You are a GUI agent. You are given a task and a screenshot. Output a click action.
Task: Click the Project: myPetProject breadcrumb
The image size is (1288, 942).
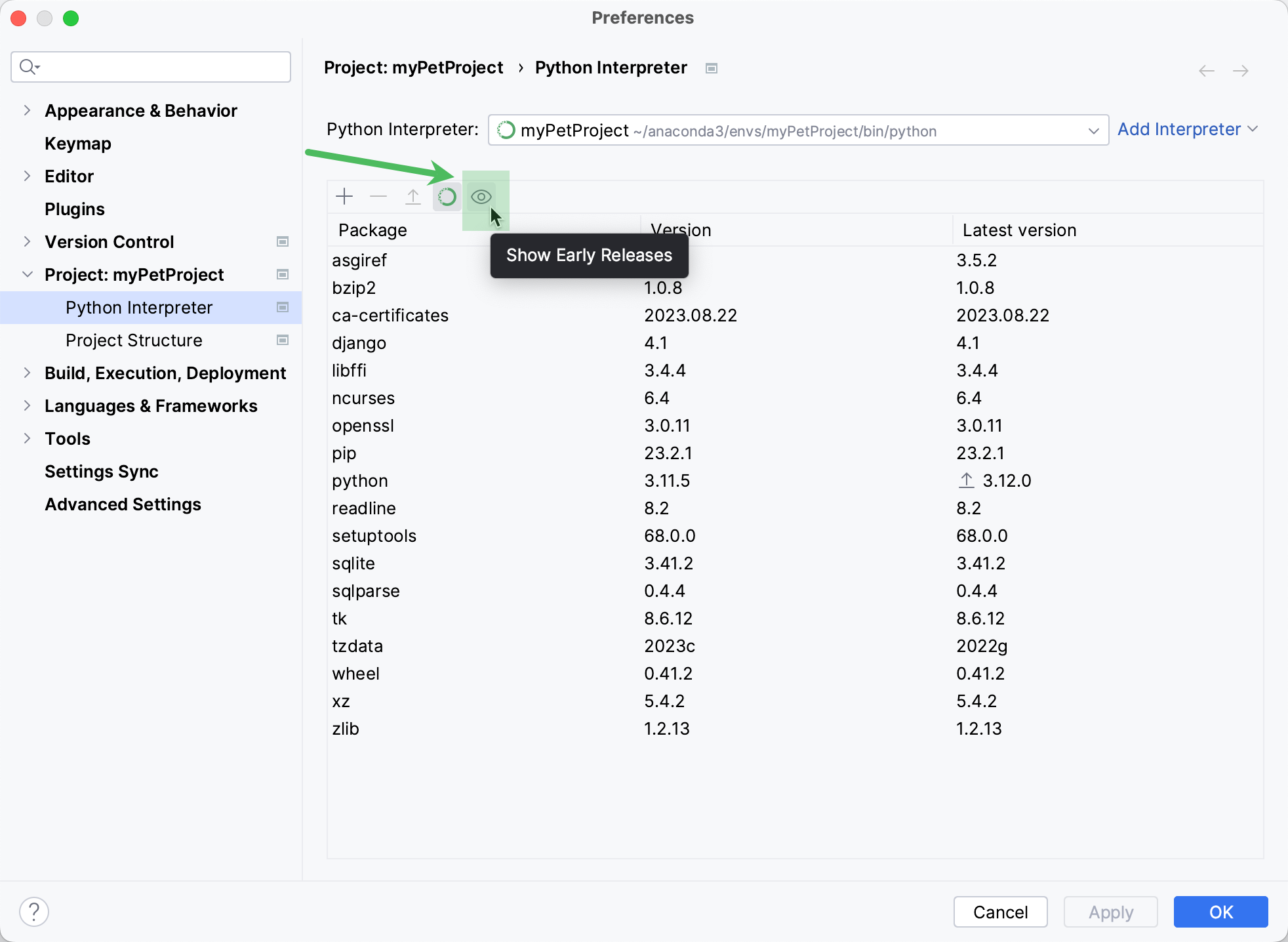(x=414, y=68)
